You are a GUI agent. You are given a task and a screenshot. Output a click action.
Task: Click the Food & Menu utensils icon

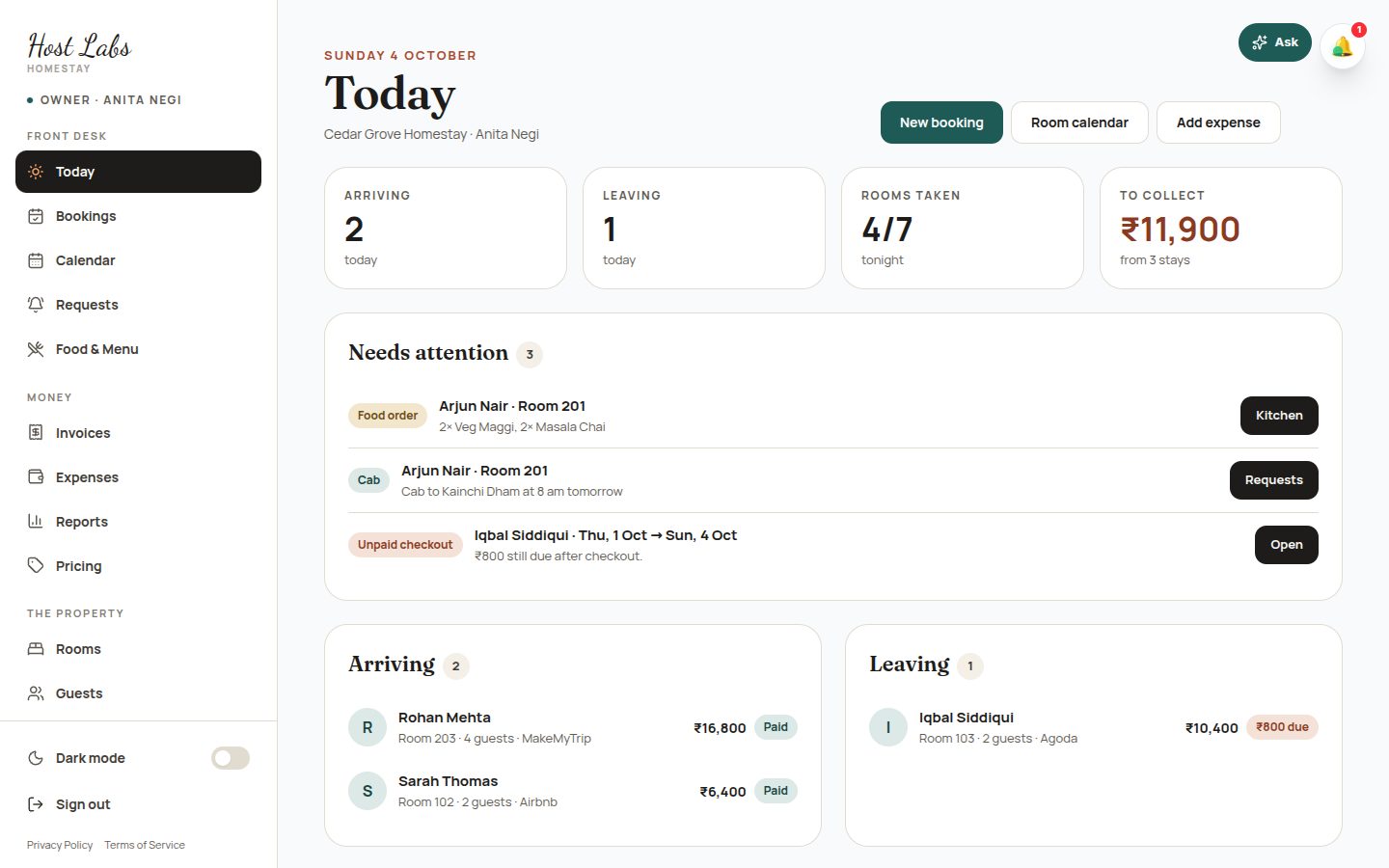click(36, 349)
